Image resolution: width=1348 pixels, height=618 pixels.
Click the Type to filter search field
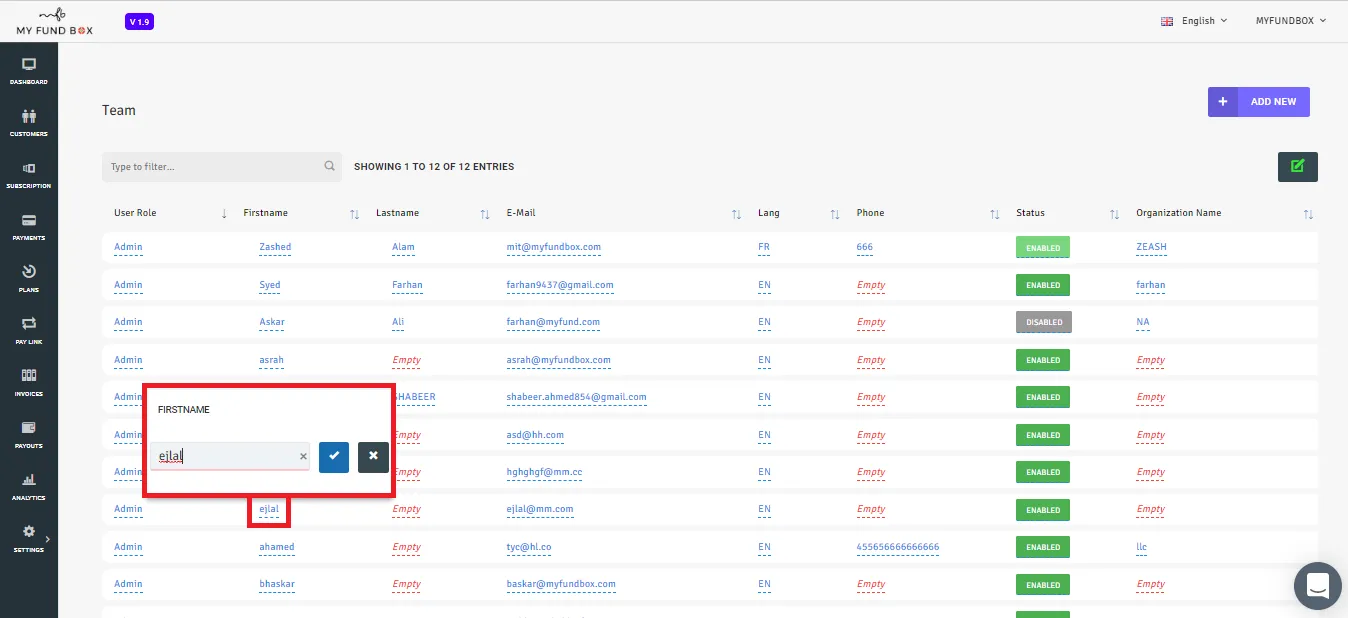[222, 167]
